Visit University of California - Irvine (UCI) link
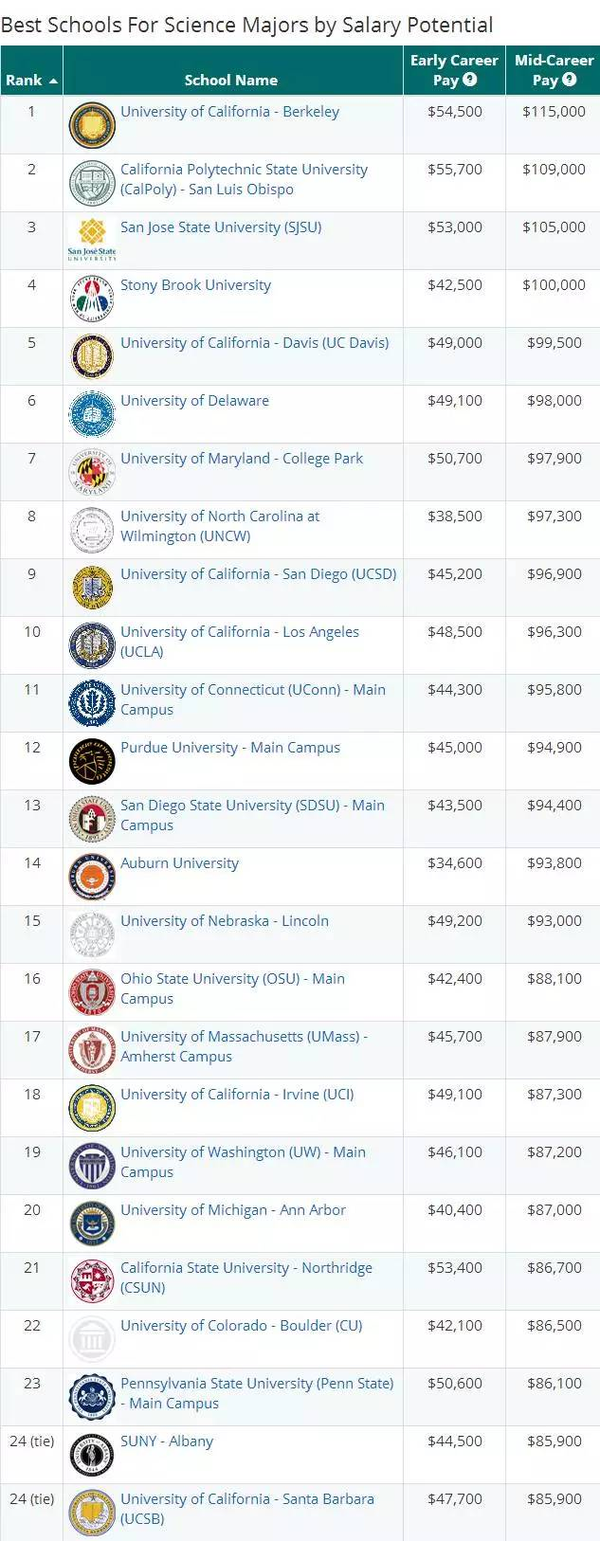The height and width of the screenshot is (1541, 600). point(237,1094)
